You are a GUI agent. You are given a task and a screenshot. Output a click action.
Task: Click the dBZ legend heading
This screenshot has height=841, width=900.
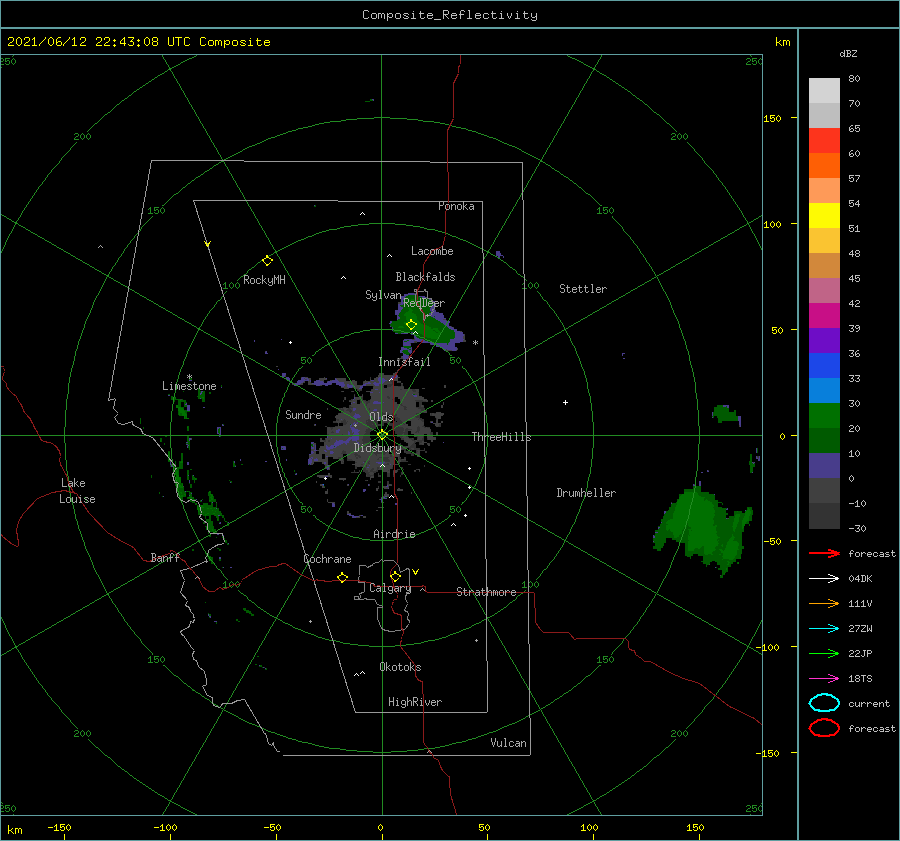pyautogui.click(x=848, y=53)
